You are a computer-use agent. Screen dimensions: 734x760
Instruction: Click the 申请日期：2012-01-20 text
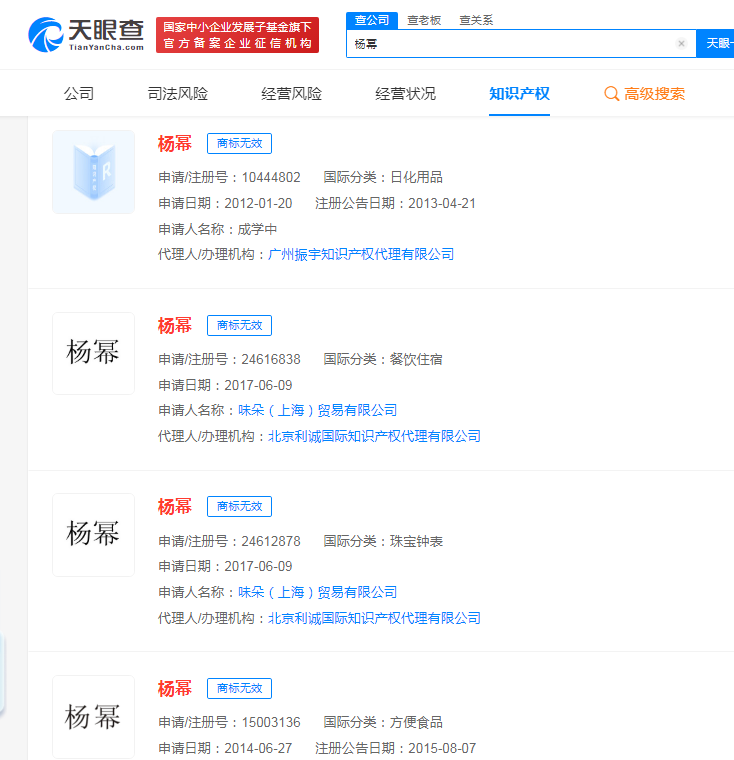coord(225,203)
